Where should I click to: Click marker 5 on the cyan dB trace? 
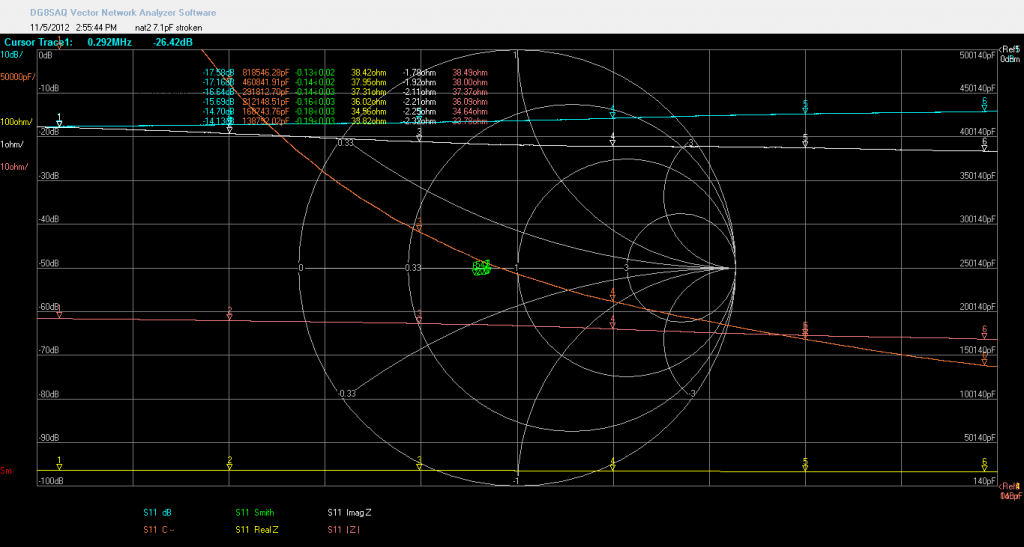click(x=805, y=109)
